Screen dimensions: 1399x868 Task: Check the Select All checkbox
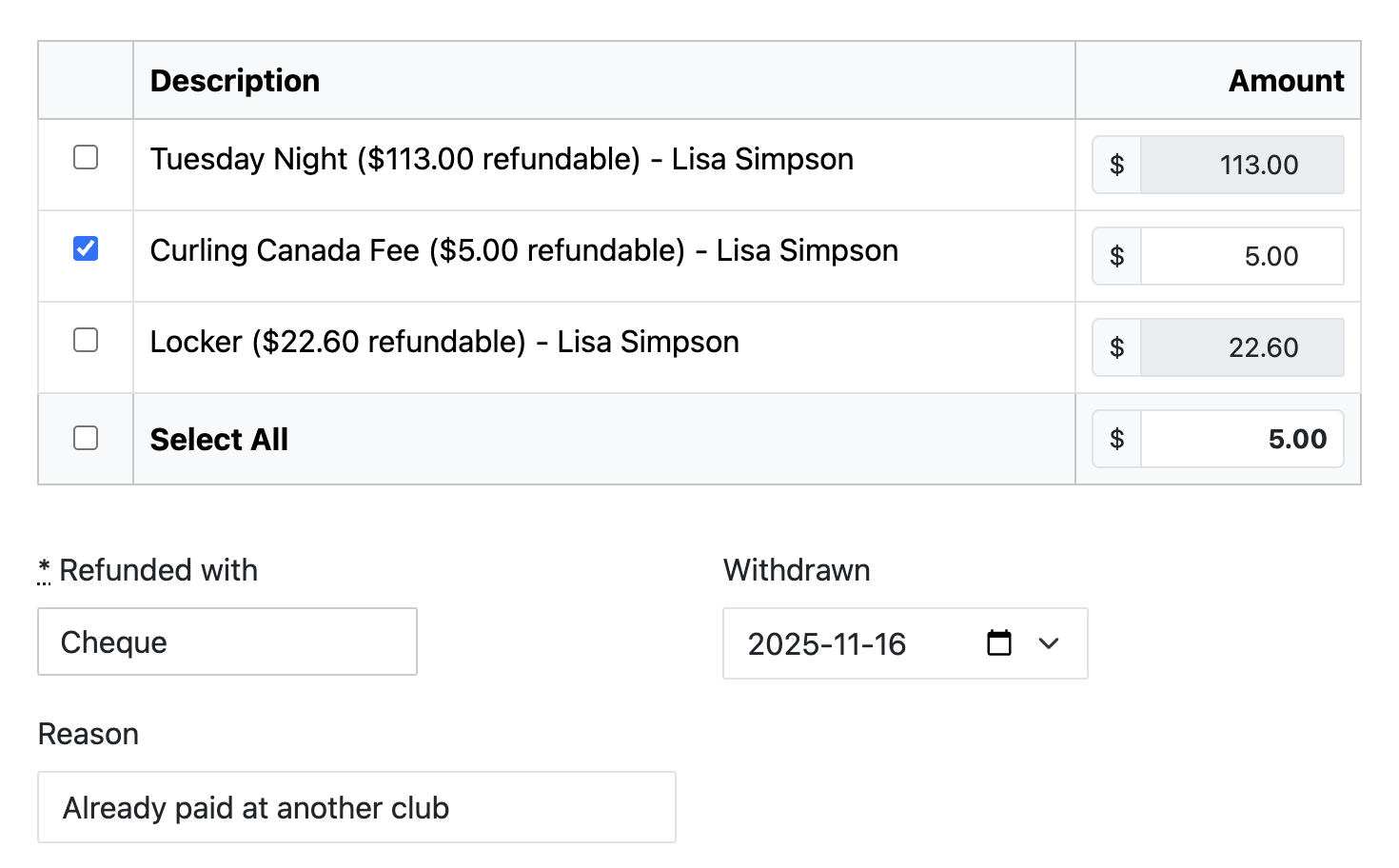85,438
